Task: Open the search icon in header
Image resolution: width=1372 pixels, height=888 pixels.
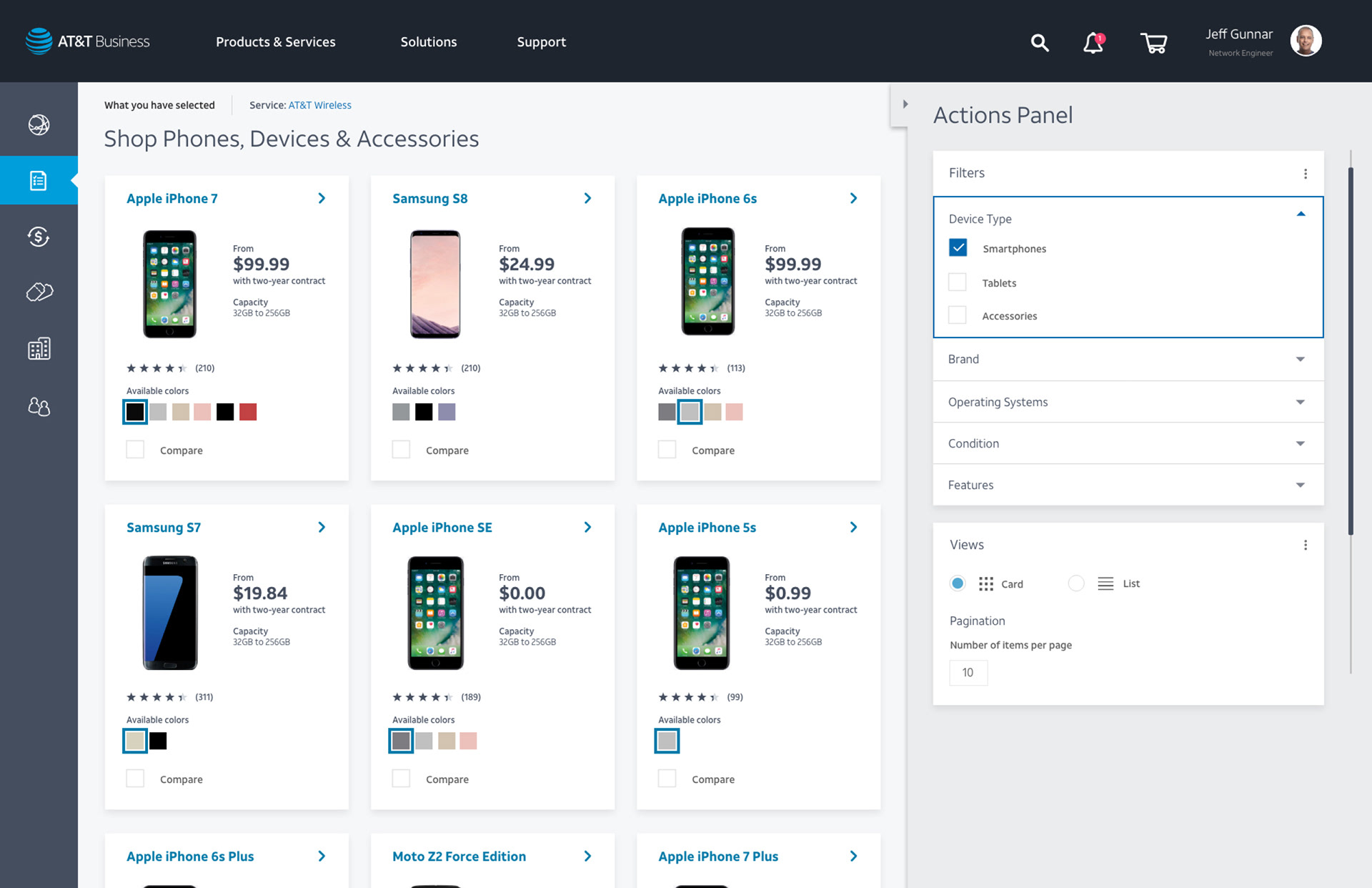Action: coord(1040,43)
